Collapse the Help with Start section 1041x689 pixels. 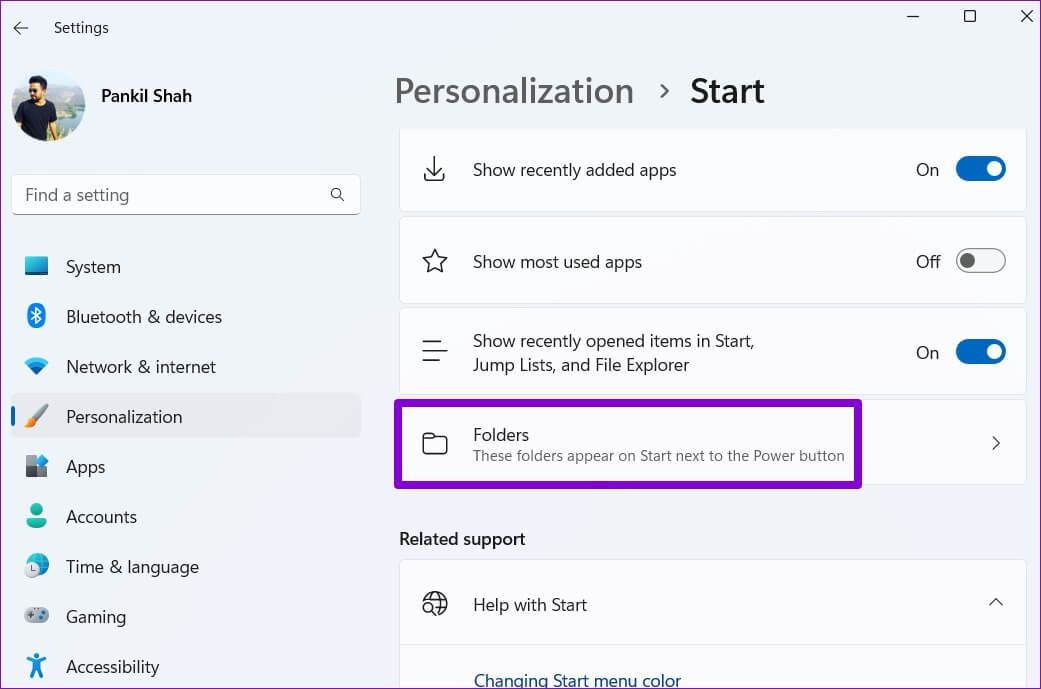[996, 602]
